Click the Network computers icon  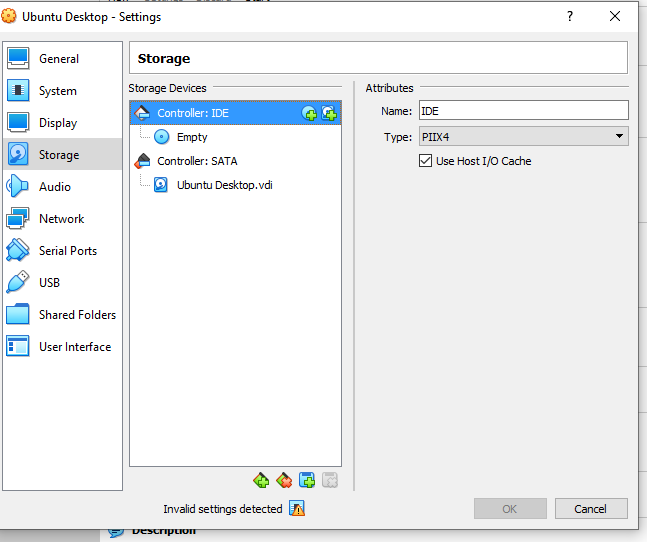pyautogui.click(x=18, y=218)
